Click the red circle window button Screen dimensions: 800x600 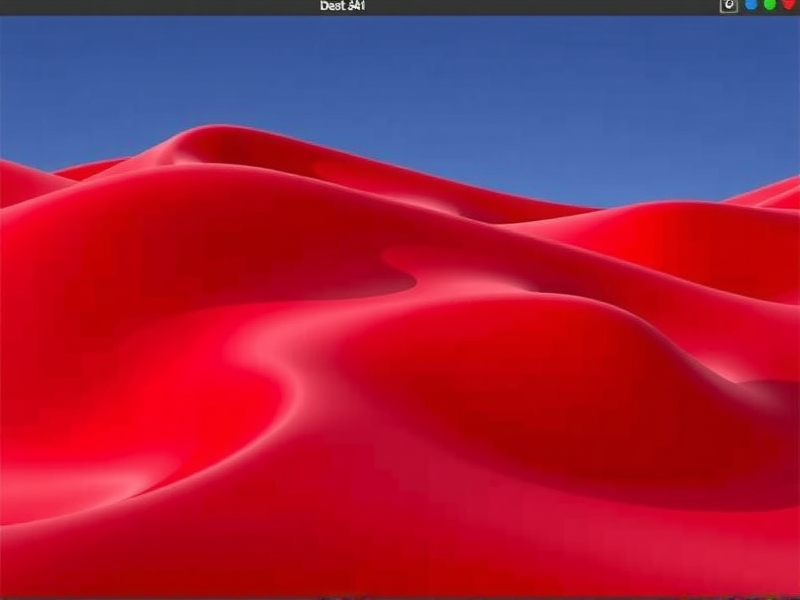tap(788, 5)
